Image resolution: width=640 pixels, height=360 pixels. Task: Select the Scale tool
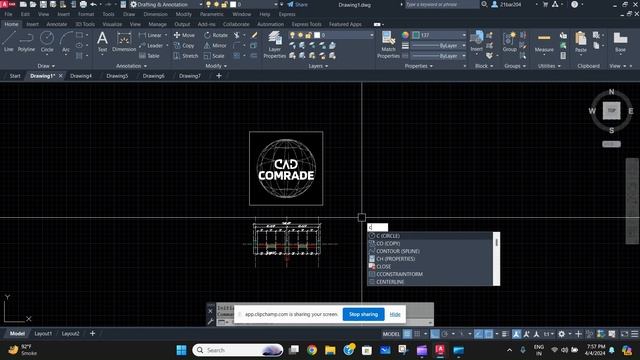[x=214, y=56]
